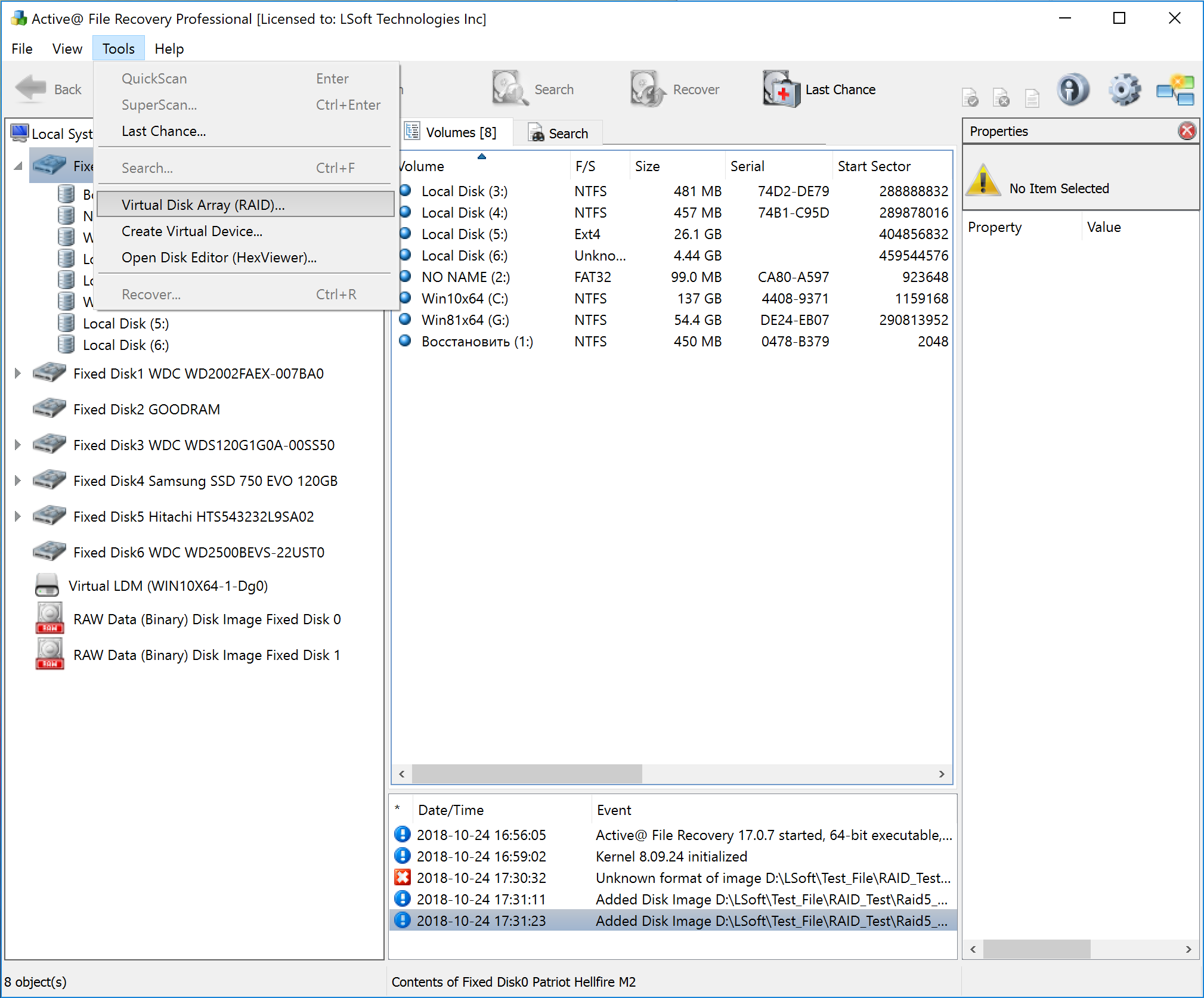Click the Search toolbar magnifier icon
This screenshot has width=1204, height=998.
(510, 89)
